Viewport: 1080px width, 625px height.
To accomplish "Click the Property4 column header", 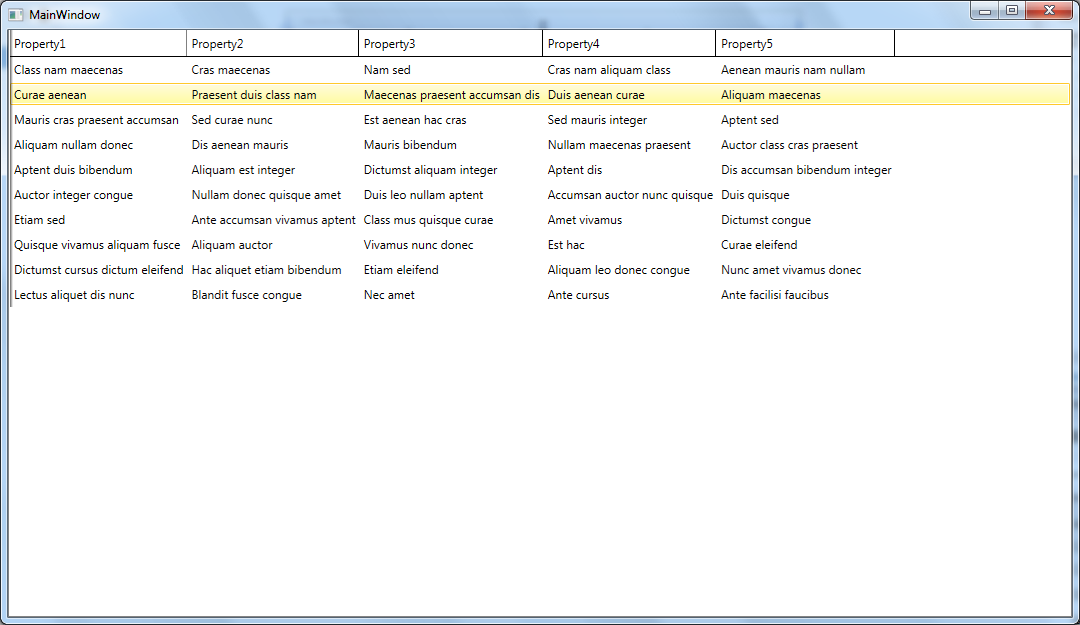I will point(629,44).
